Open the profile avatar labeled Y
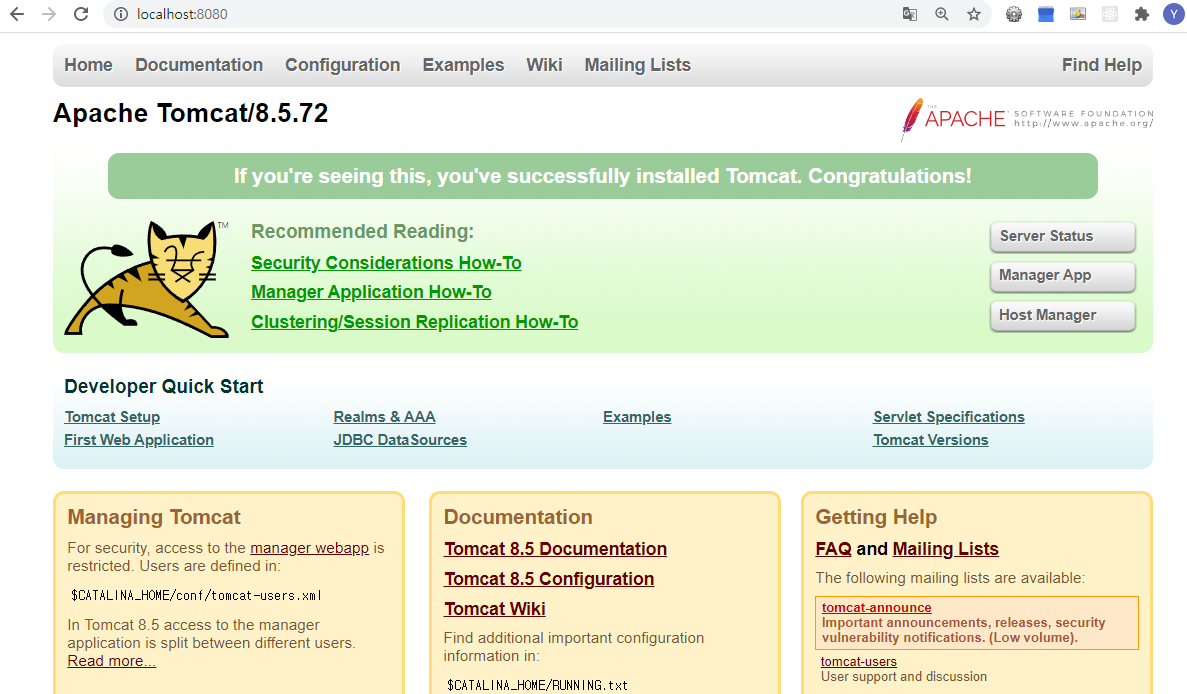The width and height of the screenshot is (1187, 694). (x=1174, y=14)
